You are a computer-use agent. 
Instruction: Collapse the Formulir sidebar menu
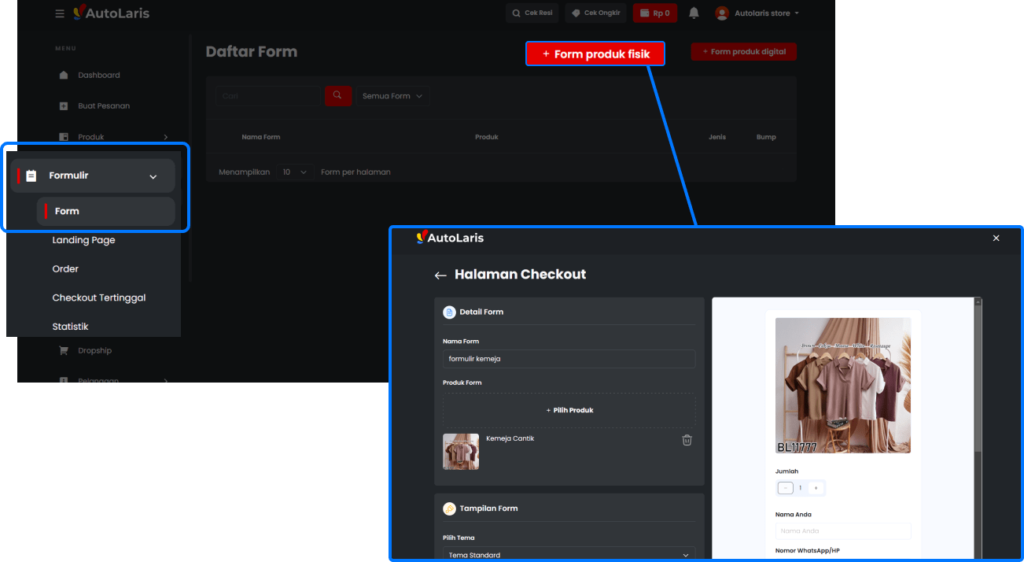[x=93, y=176]
